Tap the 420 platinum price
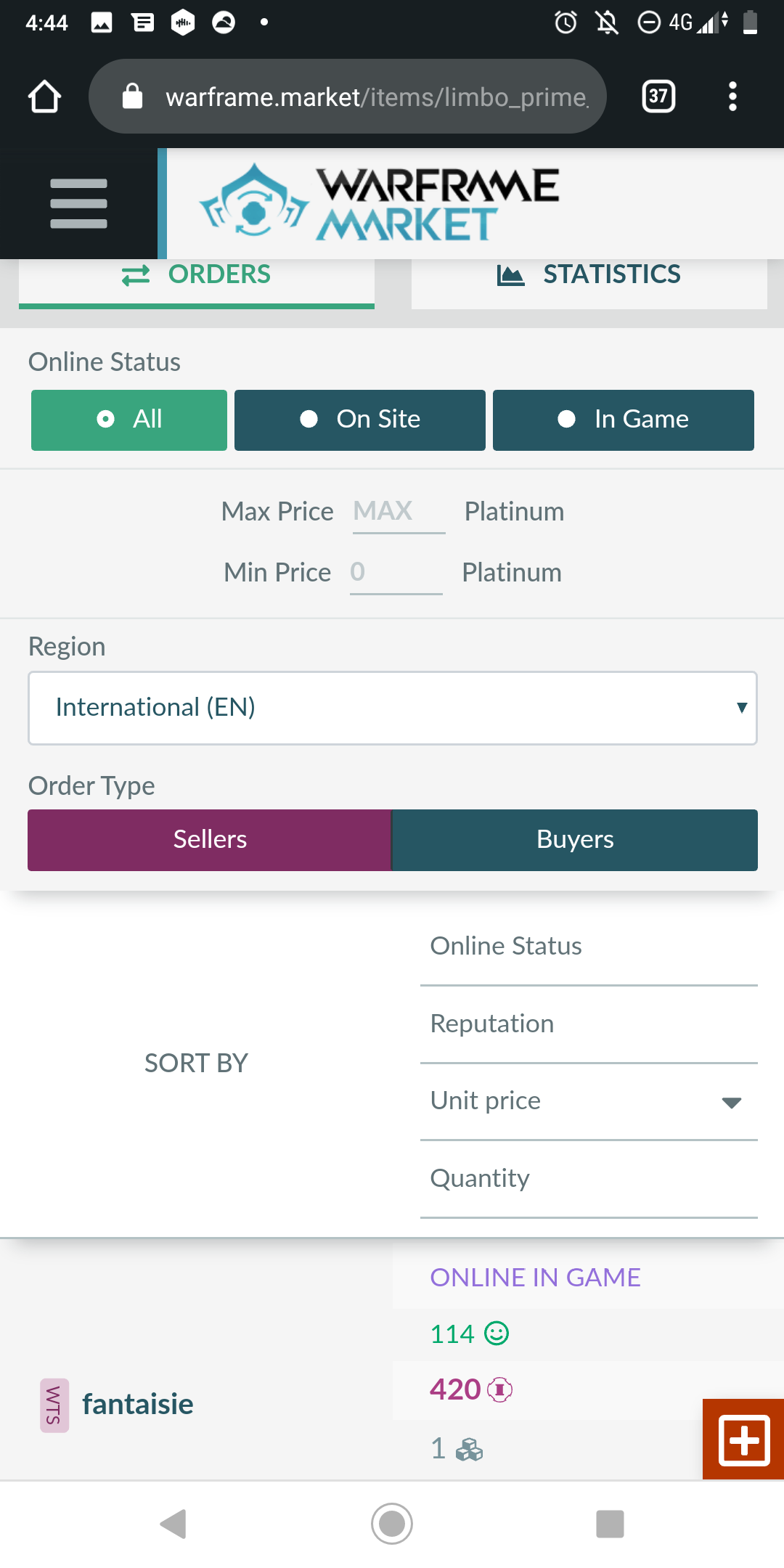The image size is (784, 1568). [x=455, y=1389]
